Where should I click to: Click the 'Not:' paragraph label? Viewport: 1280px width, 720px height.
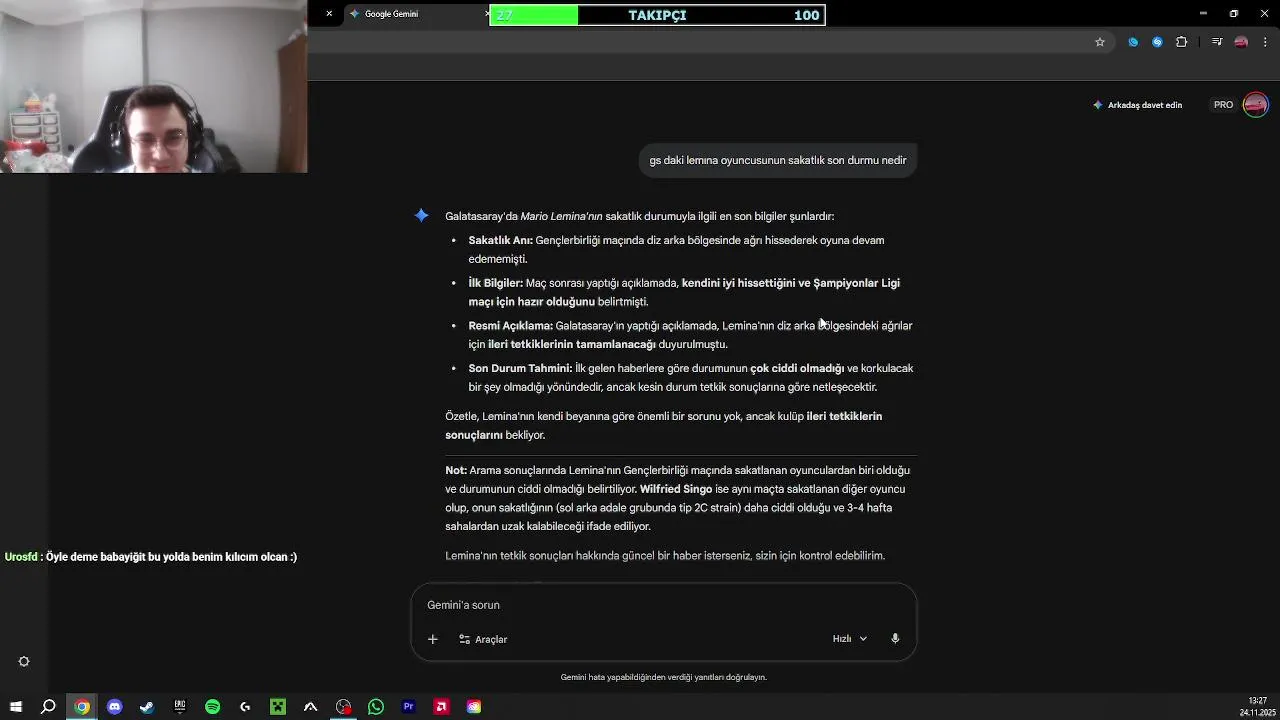point(456,470)
